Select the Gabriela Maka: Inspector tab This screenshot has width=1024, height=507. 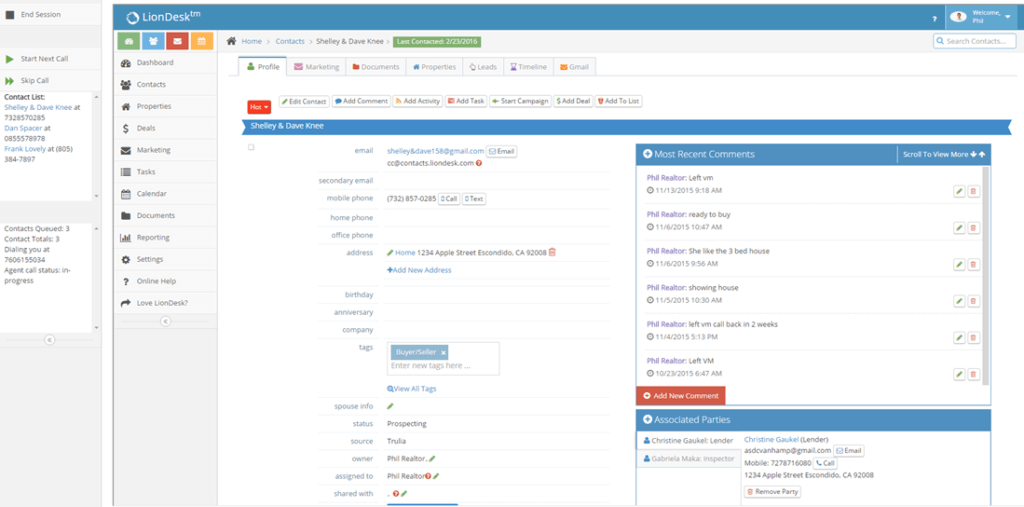point(688,459)
